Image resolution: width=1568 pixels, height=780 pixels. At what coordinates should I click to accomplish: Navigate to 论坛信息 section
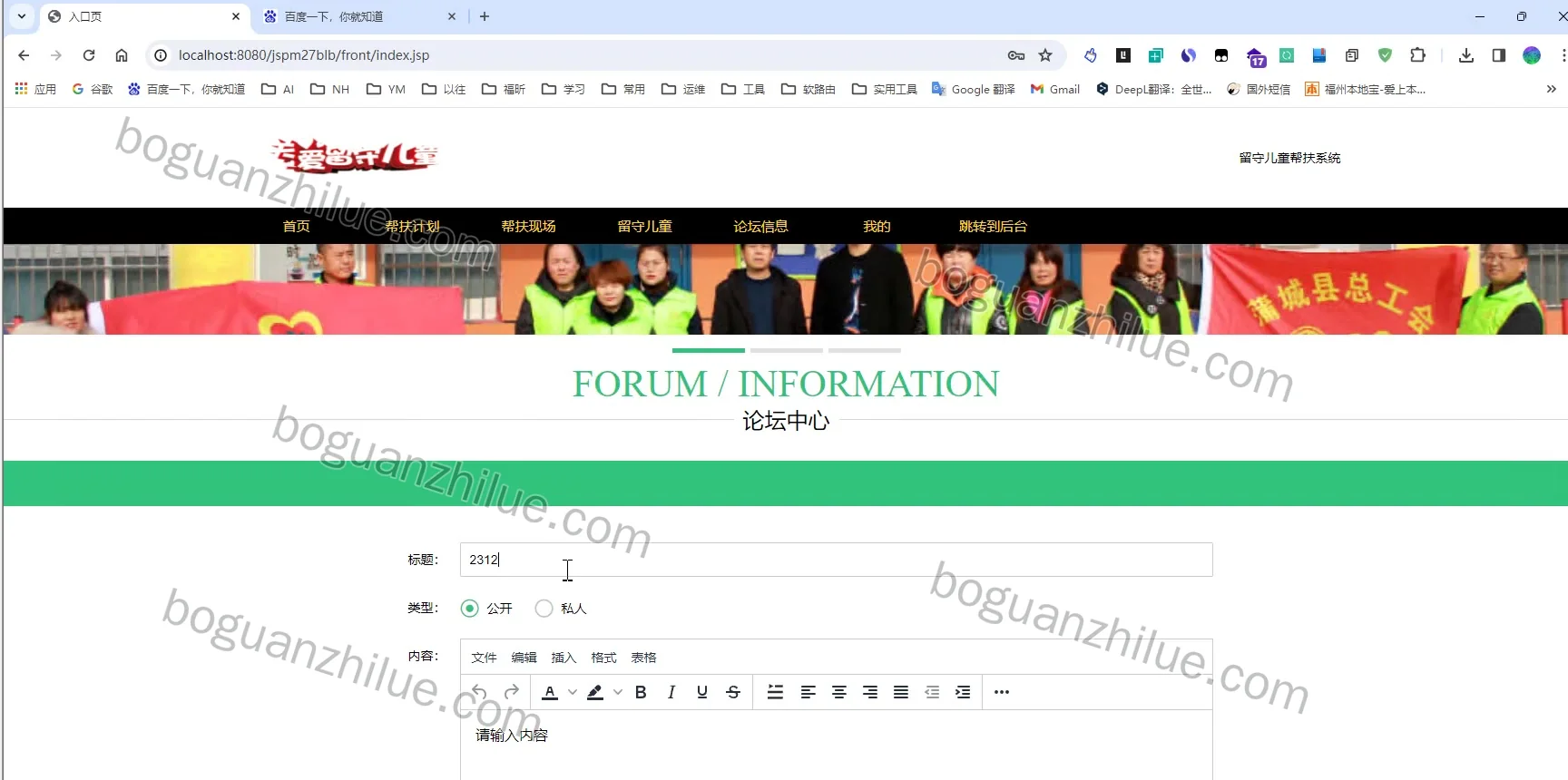[760, 227]
